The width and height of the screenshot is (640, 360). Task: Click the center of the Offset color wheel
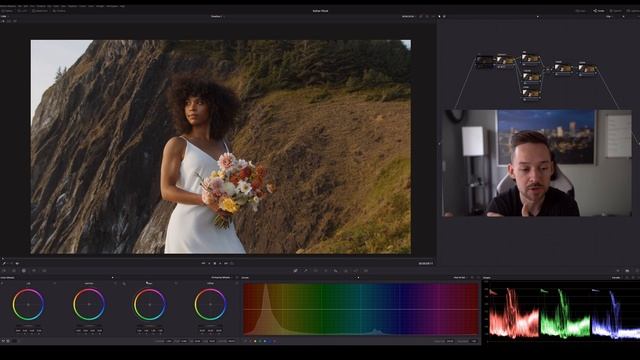click(x=210, y=304)
